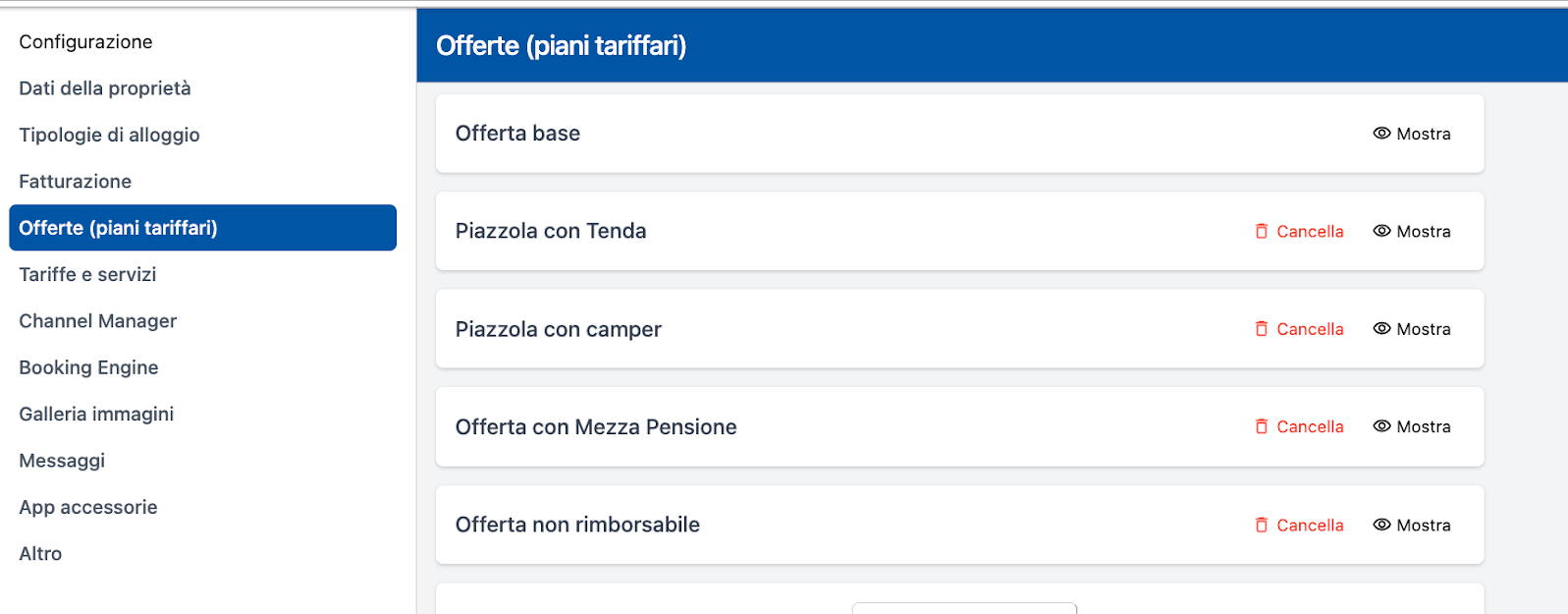This screenshot has width=1568, height=614.
Task: Open Dati della proprietà
Action: click(x=105, y=88)
